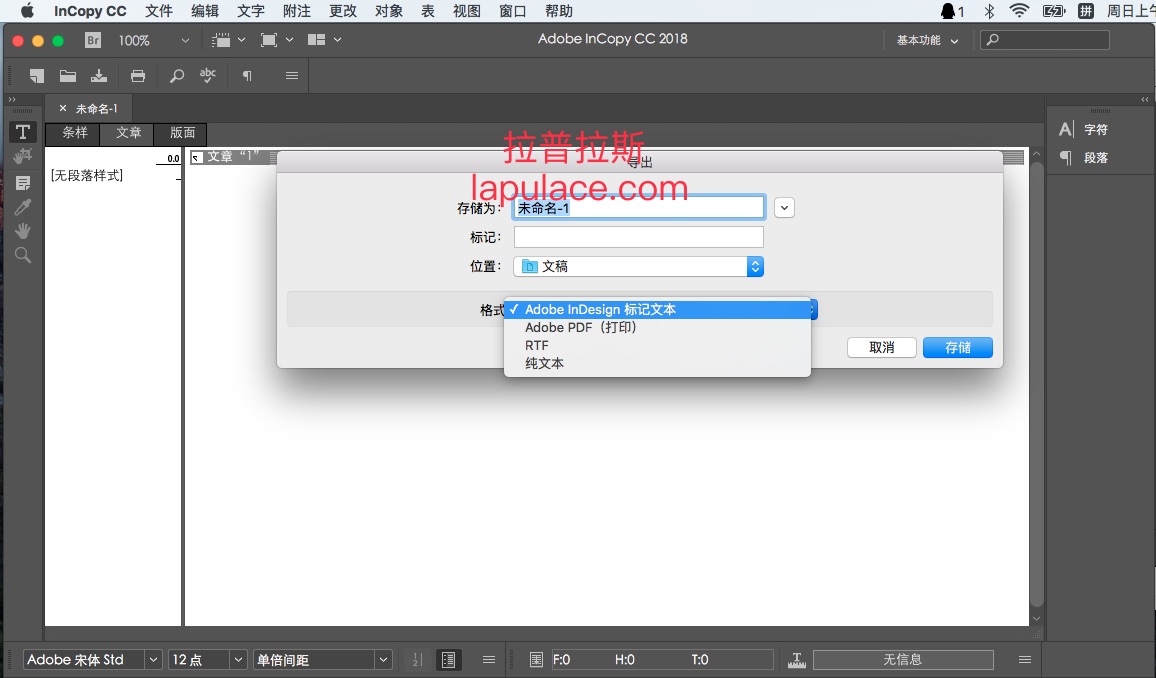
Task: Click the 取消 cancel button
Action: [x=882, y=347]
